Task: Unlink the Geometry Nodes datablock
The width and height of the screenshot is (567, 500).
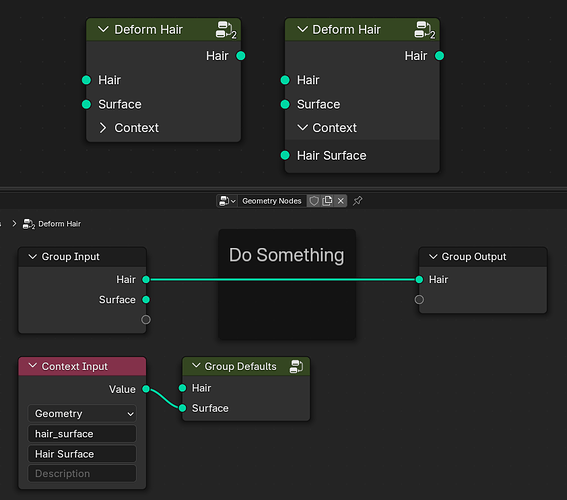Action: 341,201
